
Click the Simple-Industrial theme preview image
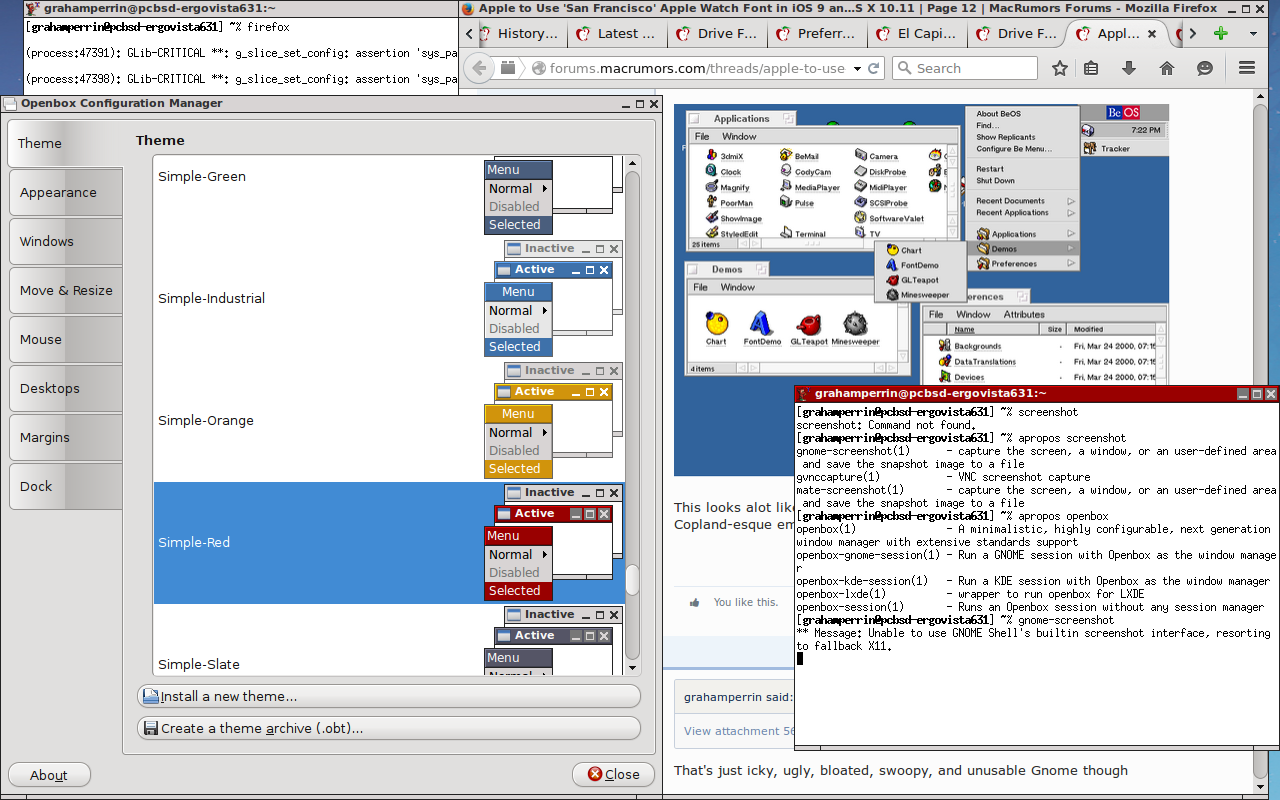tap(554, 298)
